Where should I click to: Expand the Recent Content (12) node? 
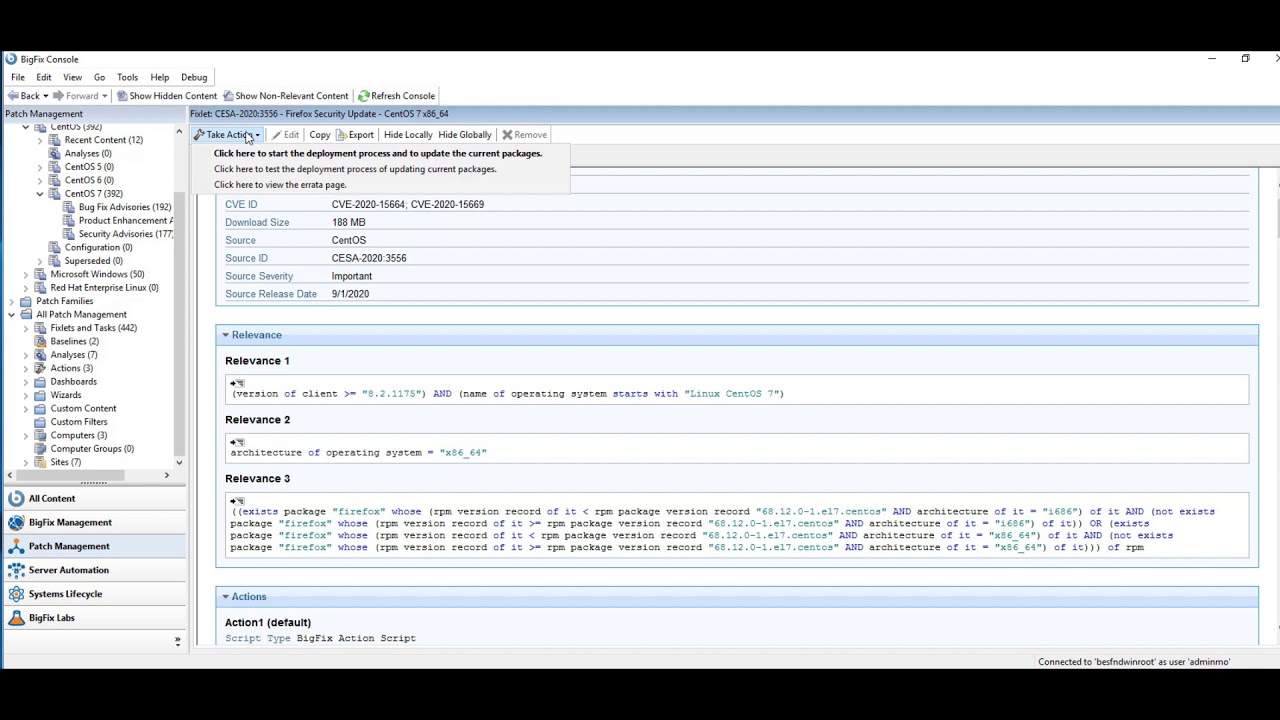coord(40,140)
